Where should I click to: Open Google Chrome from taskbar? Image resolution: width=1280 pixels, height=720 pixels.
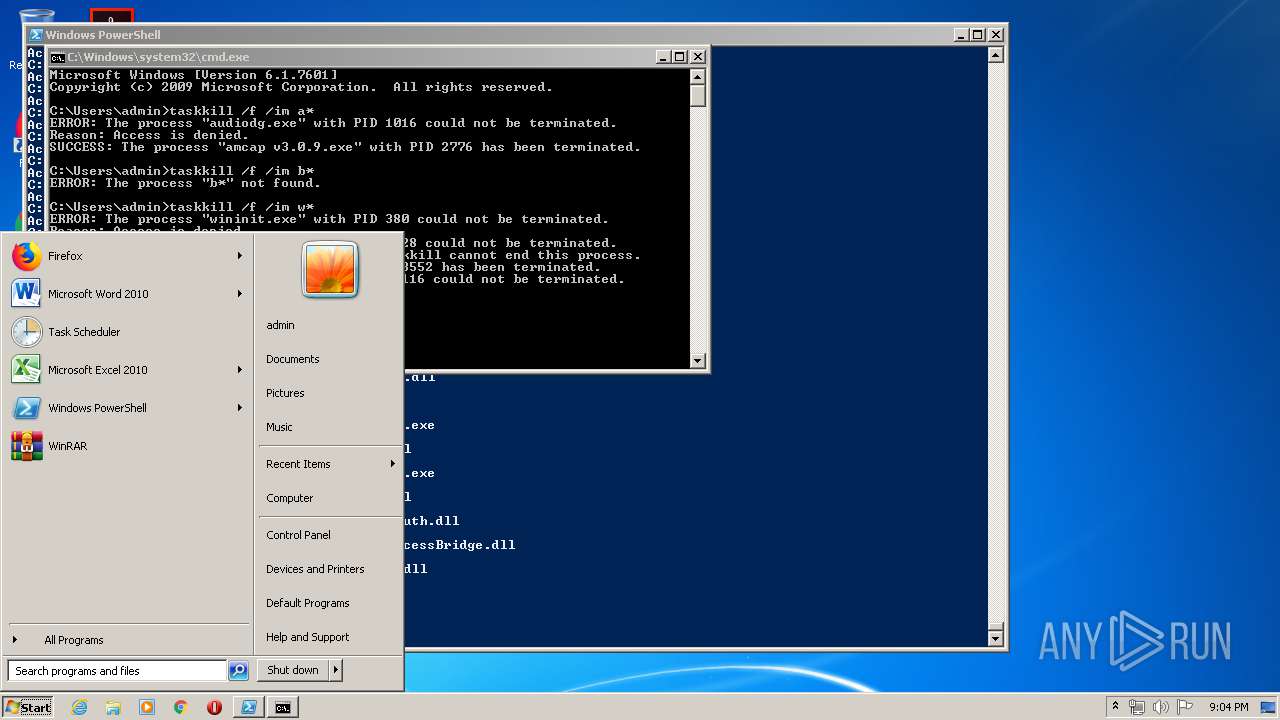(x=180, y=707)
